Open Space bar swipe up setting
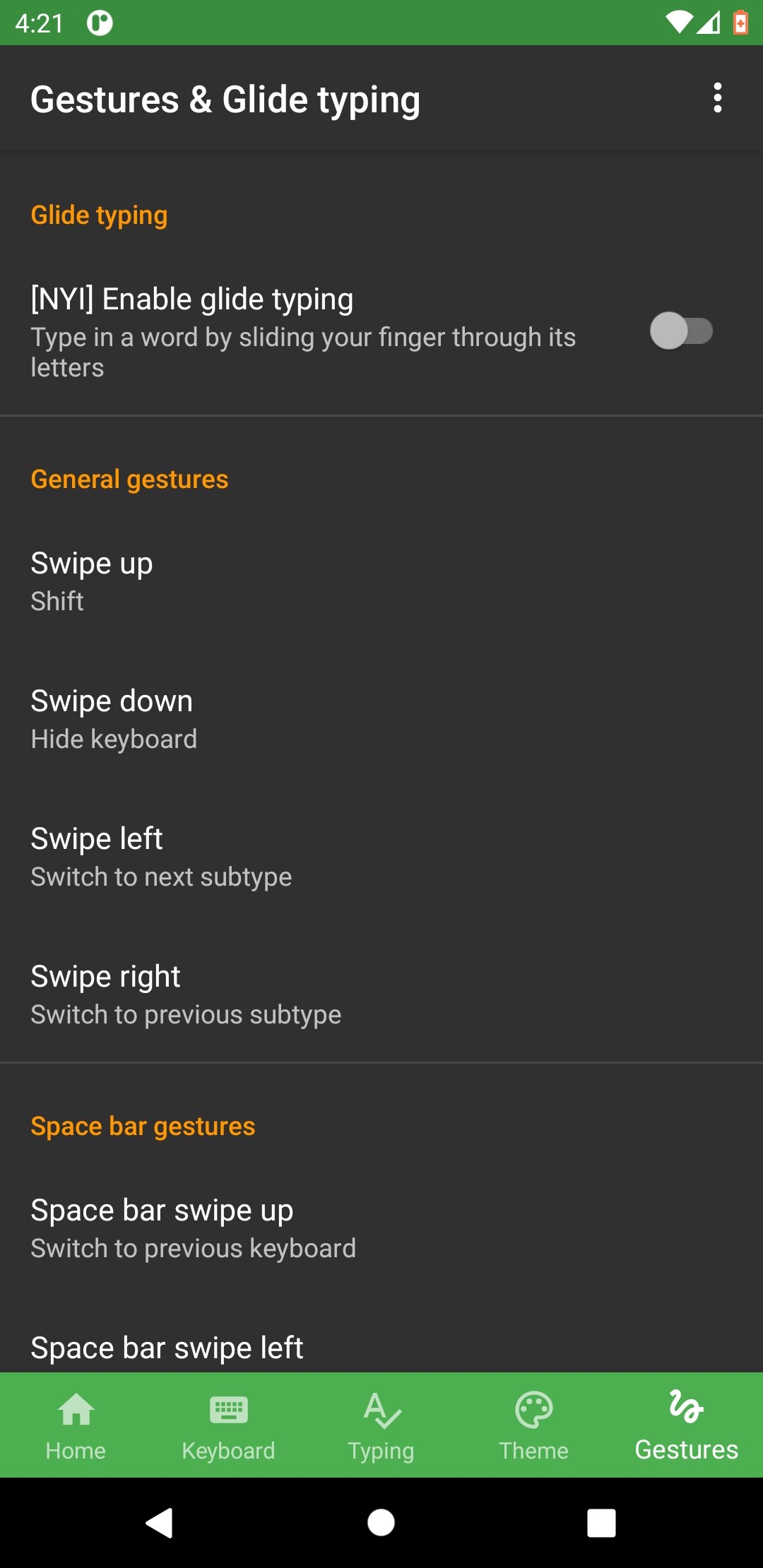 coord(381,1229)
